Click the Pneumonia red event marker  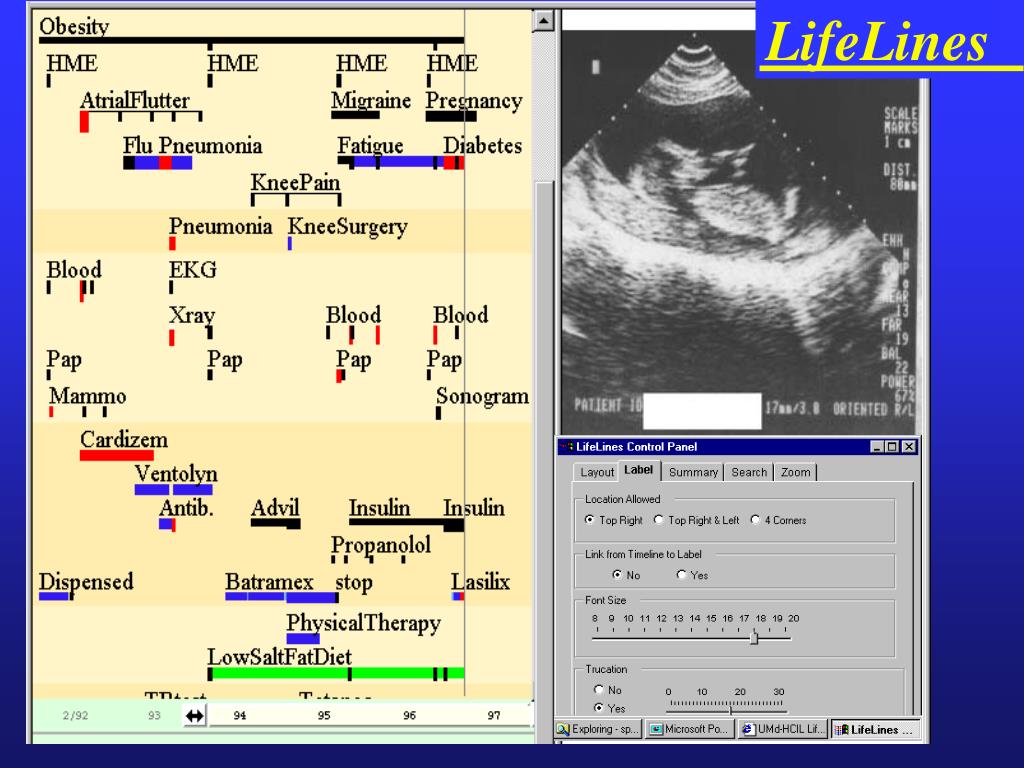tap(172, 244)
